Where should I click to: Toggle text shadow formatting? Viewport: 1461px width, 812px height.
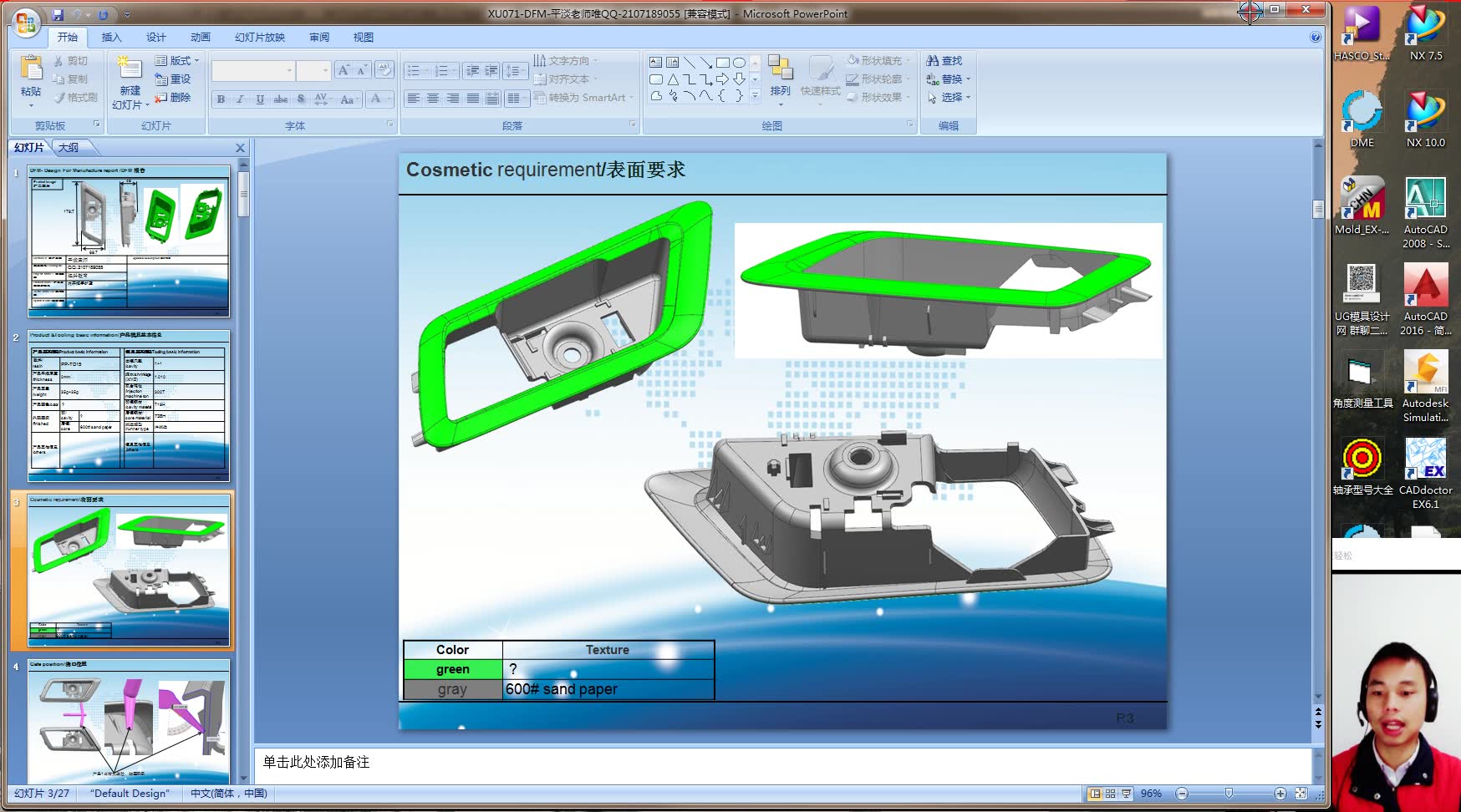click(301, 99)
